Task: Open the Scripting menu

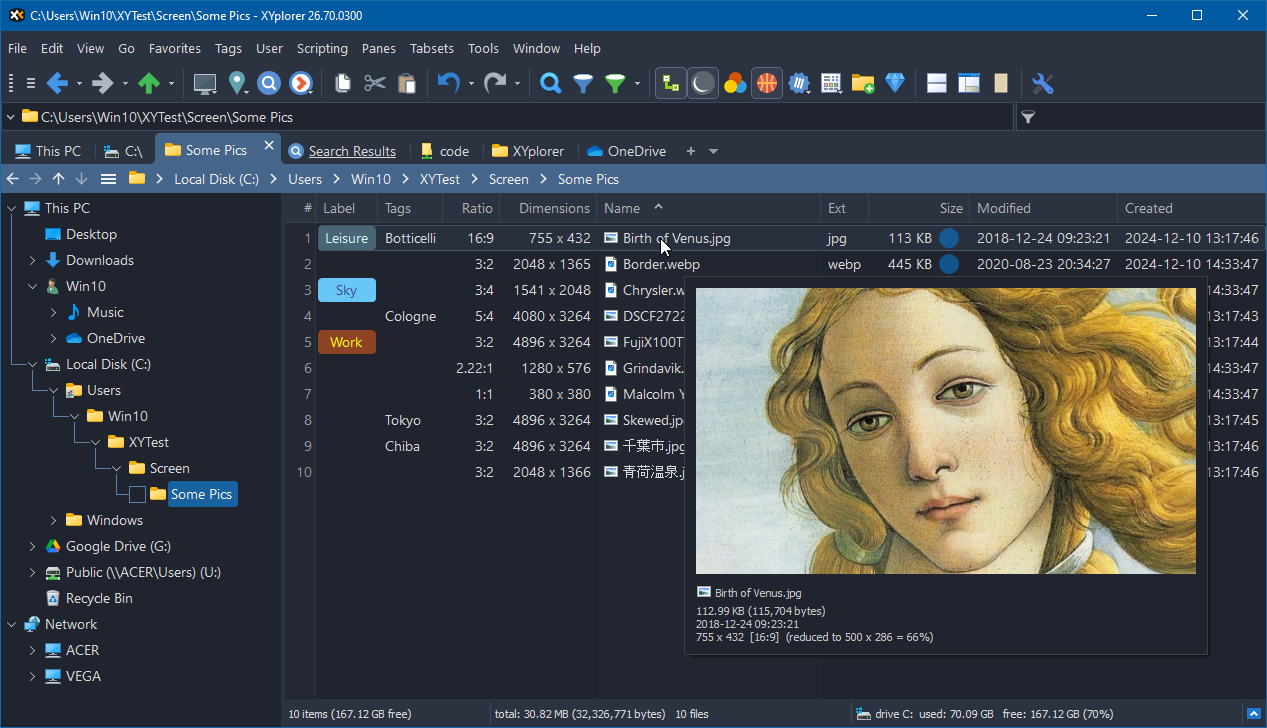Action: click(322, 48)
